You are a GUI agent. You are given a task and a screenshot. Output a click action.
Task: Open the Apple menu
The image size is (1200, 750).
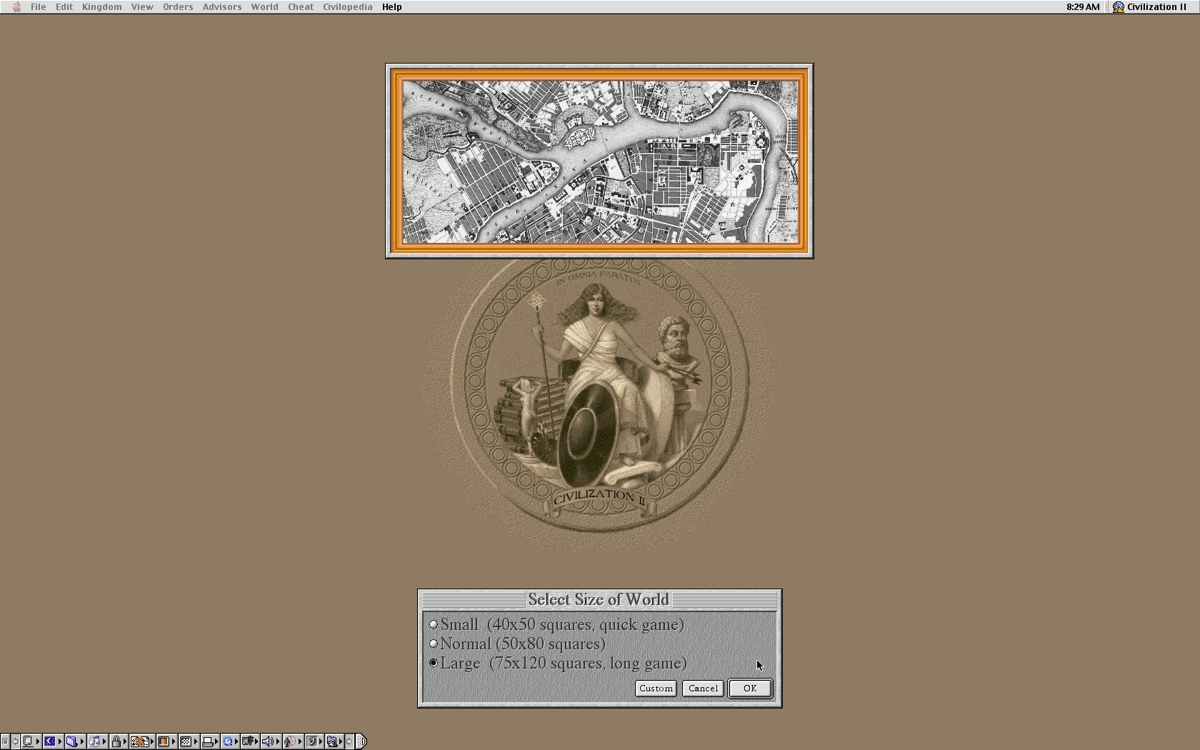15,7
